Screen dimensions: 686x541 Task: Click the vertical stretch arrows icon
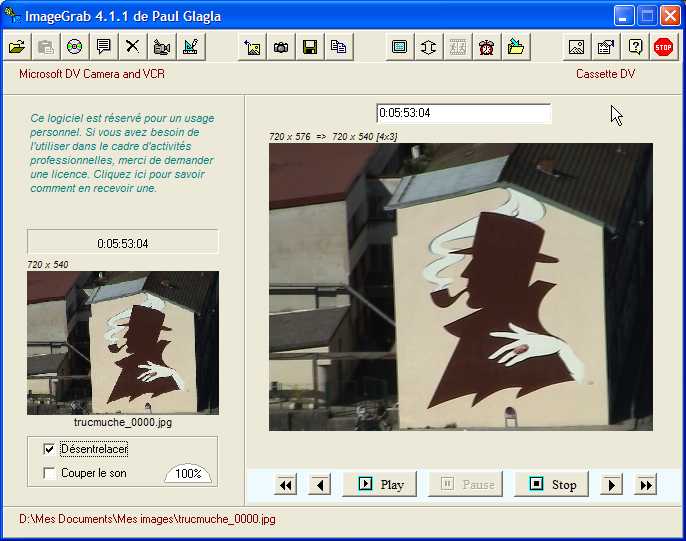pos(428,46)
